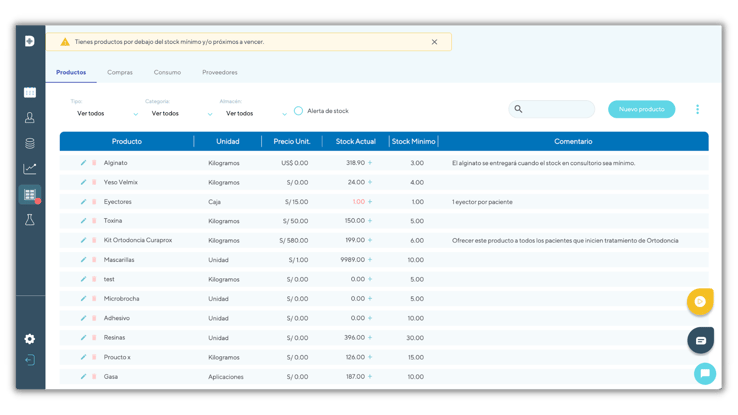This screenshot has width=738, height=415.
Task: Edit the Kit Ortodoncia Curaprox product
Action: (x=83, y=240)
